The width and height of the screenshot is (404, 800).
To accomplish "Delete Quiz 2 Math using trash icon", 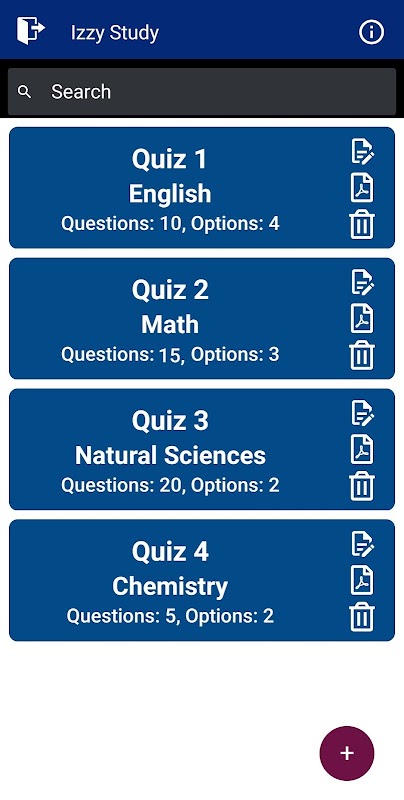I will [362, 355].
